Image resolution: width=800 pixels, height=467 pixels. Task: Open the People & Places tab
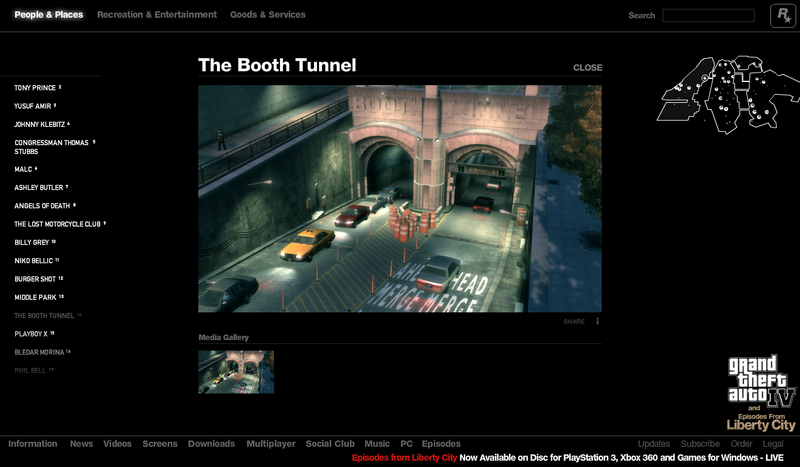(x=48, y=15)
